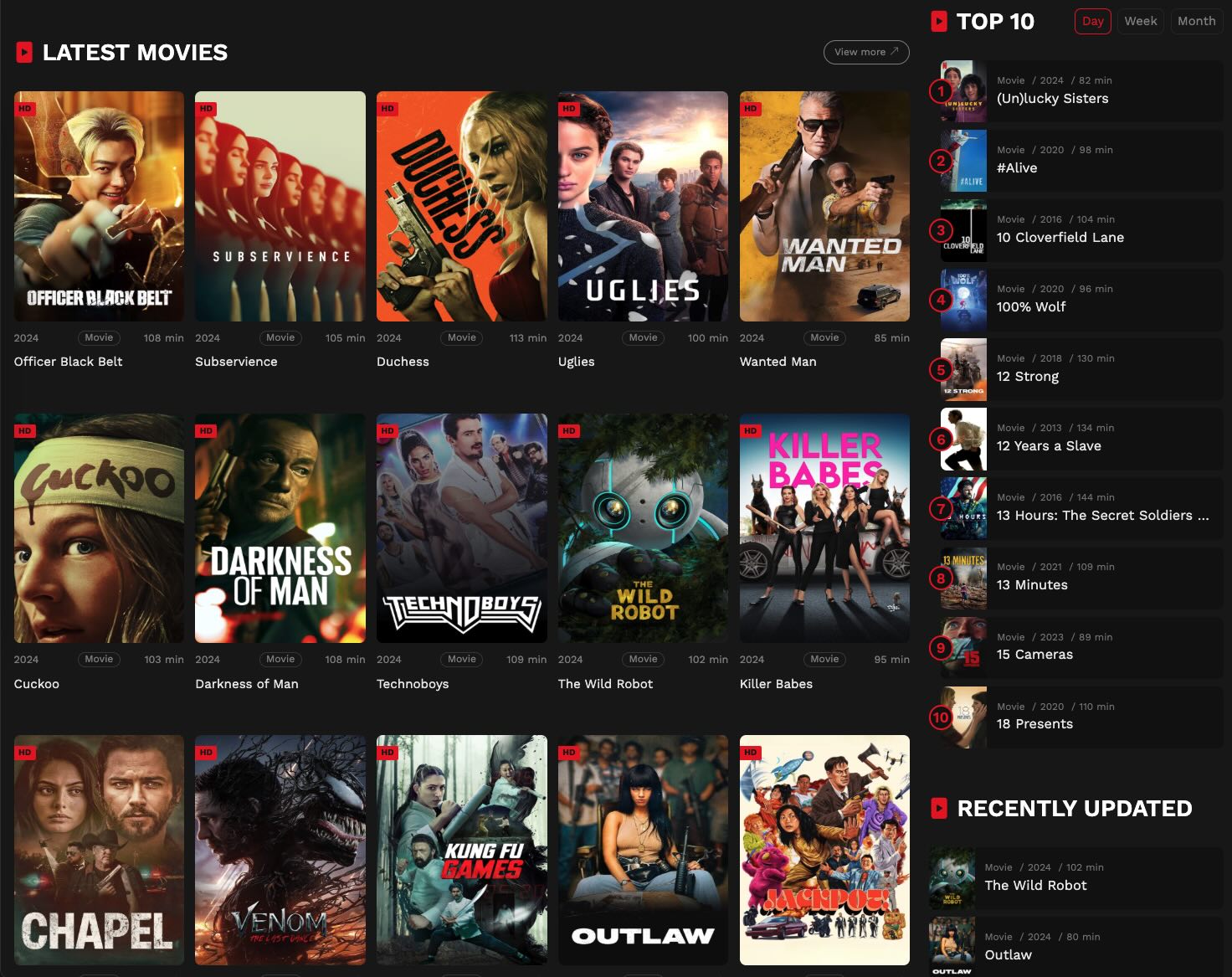Screen dimensions: 1232x977
Task: Switch Top 10 to Month view
Action: tap(1197, 21)
